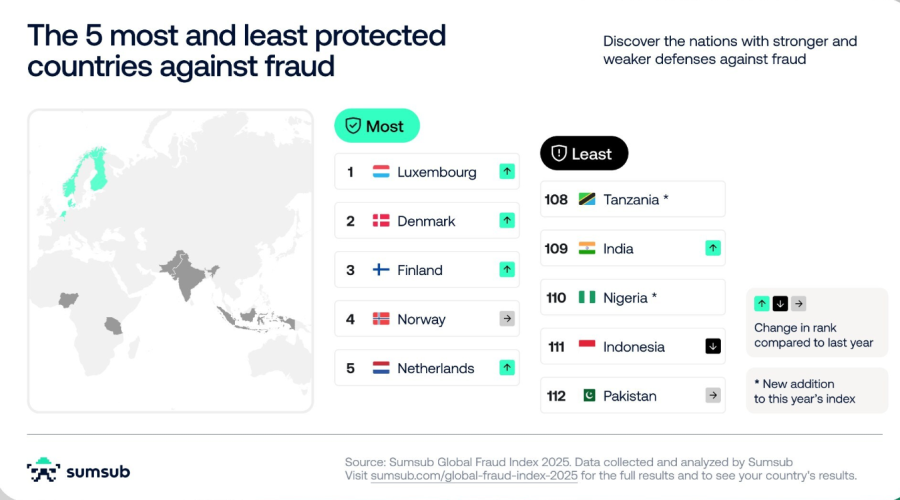Click the Denmark flag icon
This screenshot has height=500, width=900.
coord(381,221)
